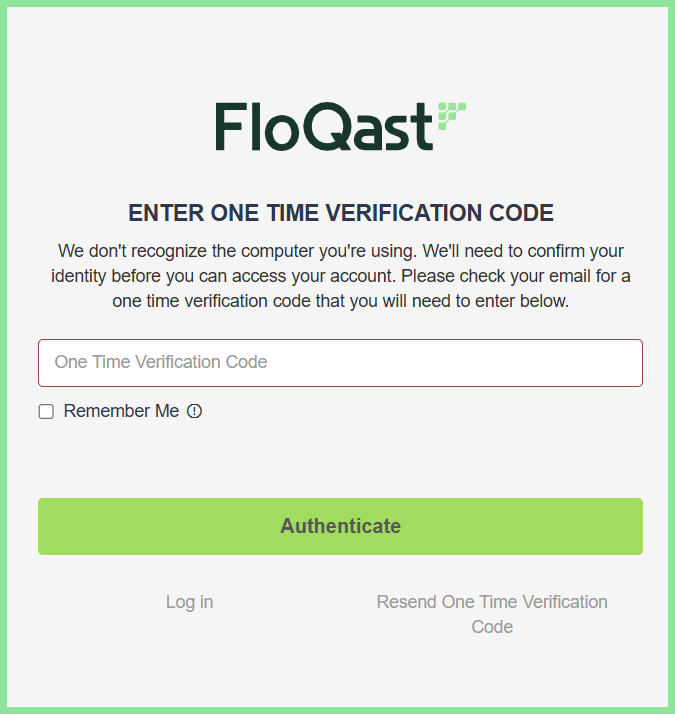Click Resend One Time Verification Code link
675x714 pixels.
(x=492, y=614)
